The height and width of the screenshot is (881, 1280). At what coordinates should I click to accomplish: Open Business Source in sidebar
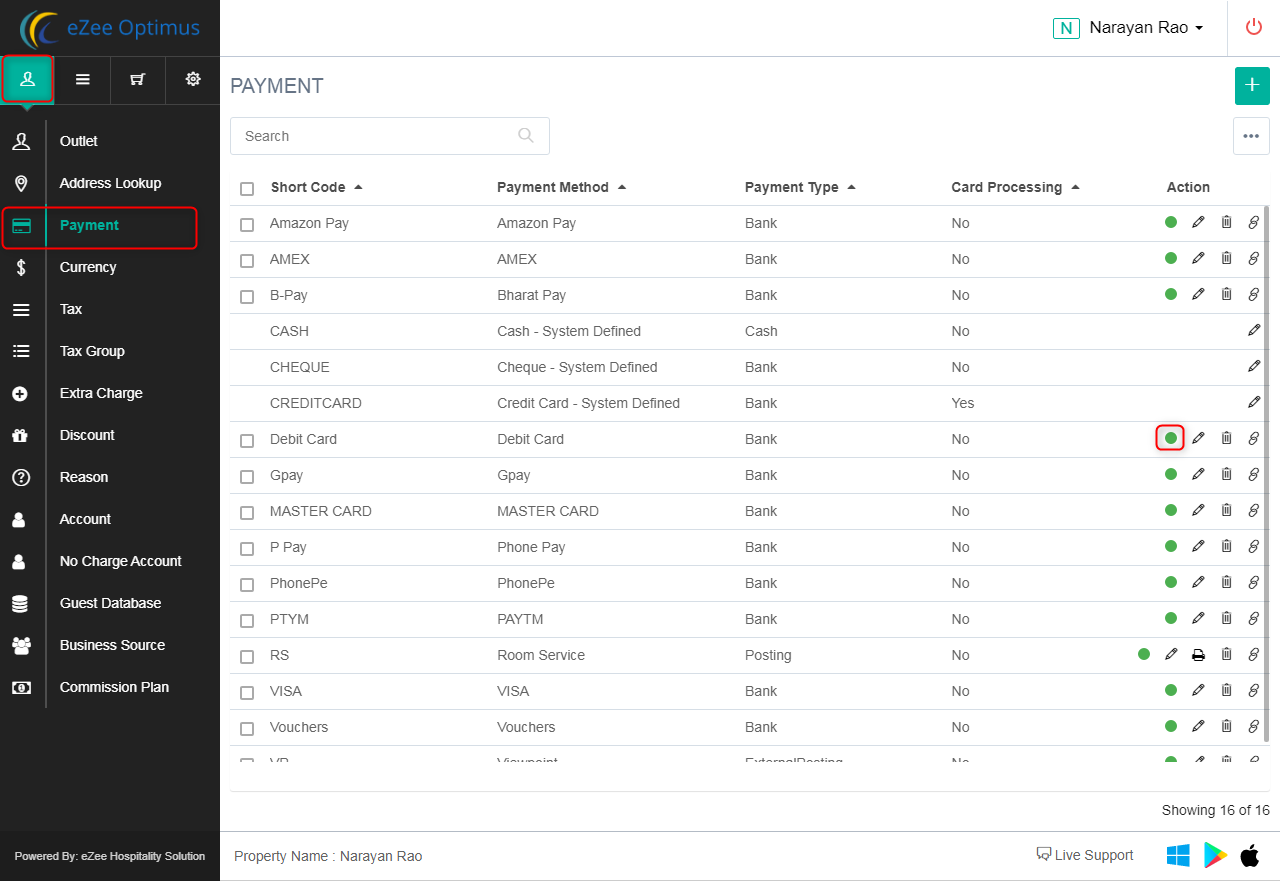point(110,645)
